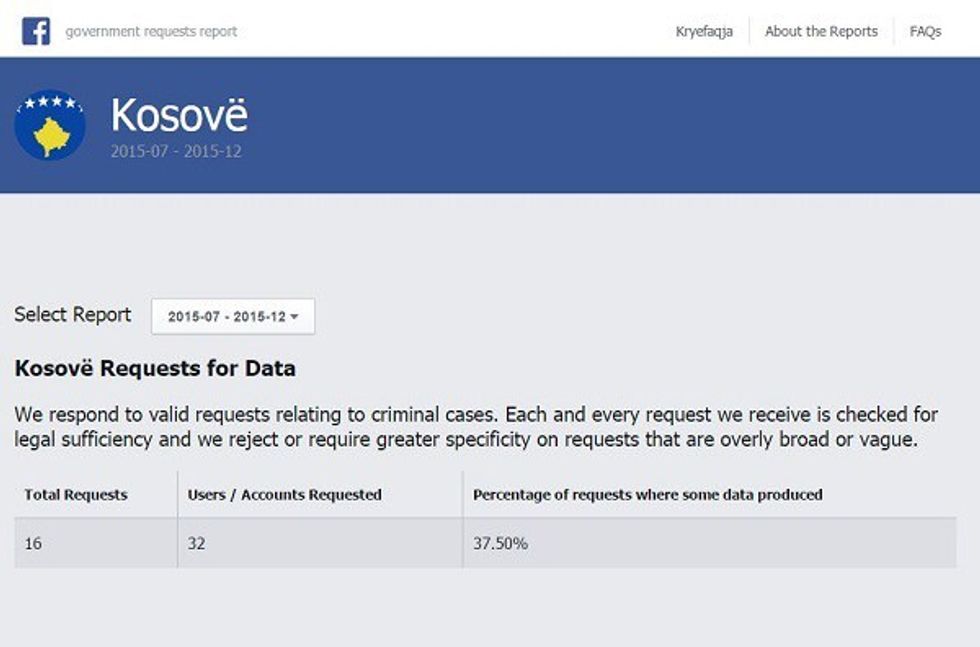Open About the Reports
The height and width of the screenshot is (647, 980).
click(821, 31)
